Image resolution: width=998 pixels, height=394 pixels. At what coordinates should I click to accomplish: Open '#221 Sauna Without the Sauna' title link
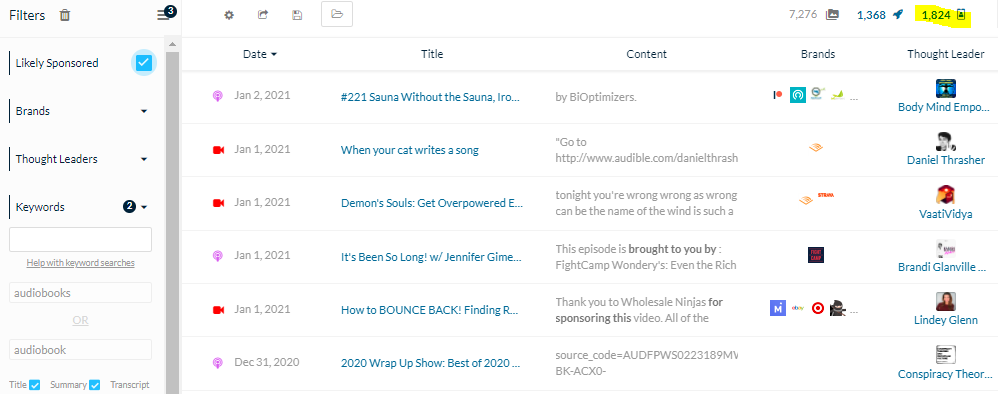coord(431,97)
